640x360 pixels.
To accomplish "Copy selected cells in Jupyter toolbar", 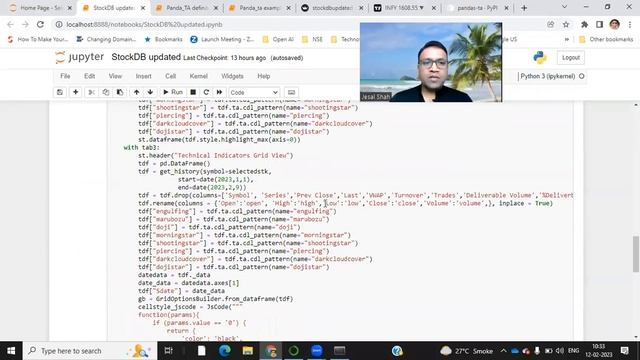I will pyautogui.click(x=106, y=92).
